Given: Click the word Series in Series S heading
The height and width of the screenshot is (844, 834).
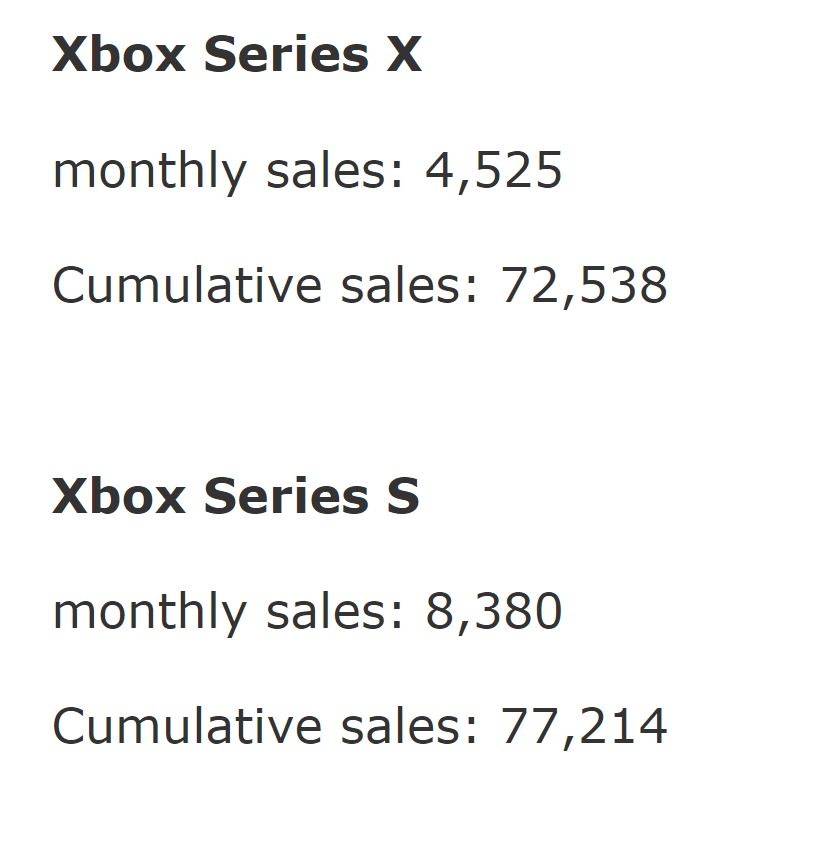Looking at the screenshot, I should (x=286, y=495).
